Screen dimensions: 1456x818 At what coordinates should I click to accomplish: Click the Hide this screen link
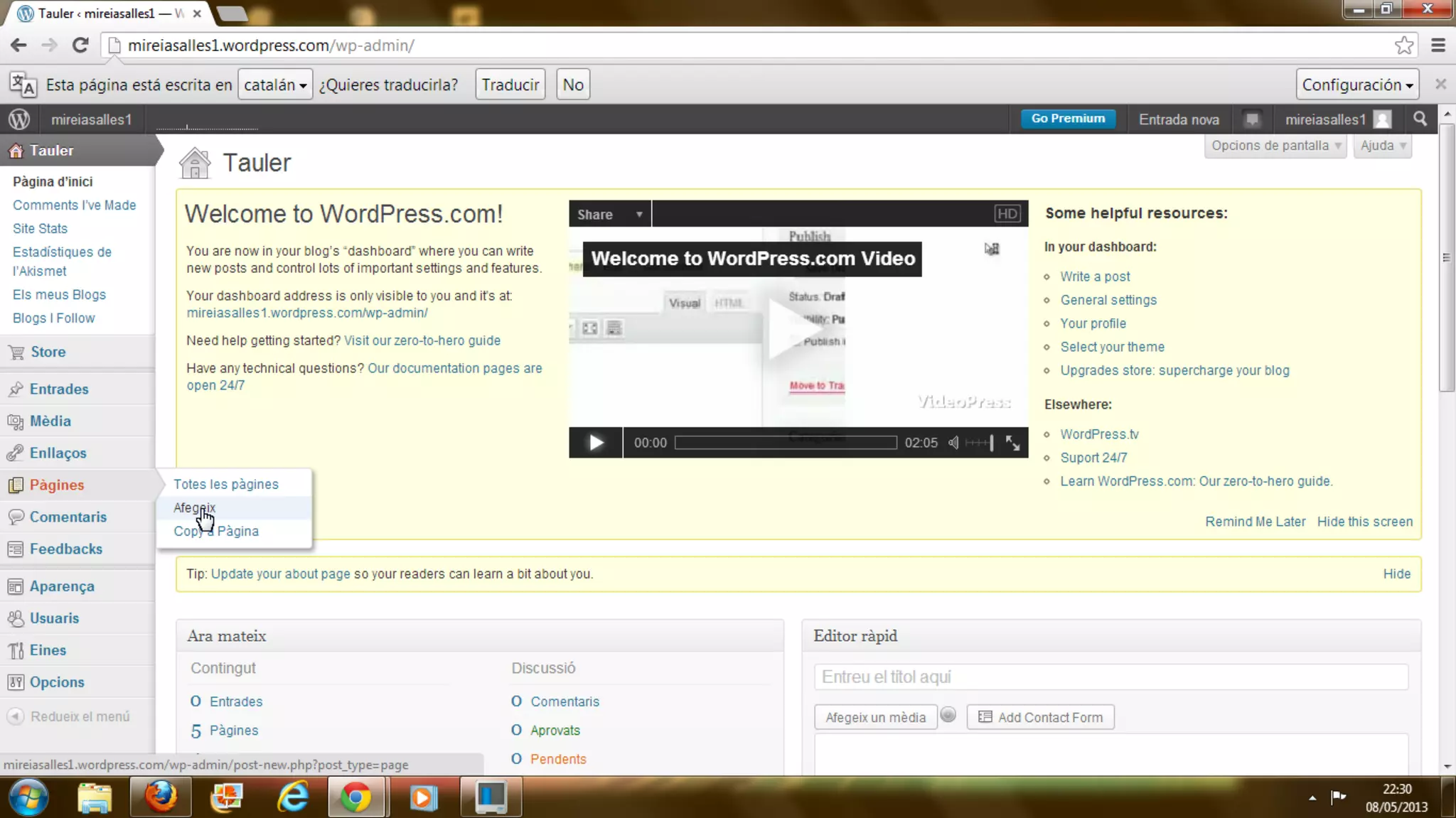click(x=1365, y=522)
